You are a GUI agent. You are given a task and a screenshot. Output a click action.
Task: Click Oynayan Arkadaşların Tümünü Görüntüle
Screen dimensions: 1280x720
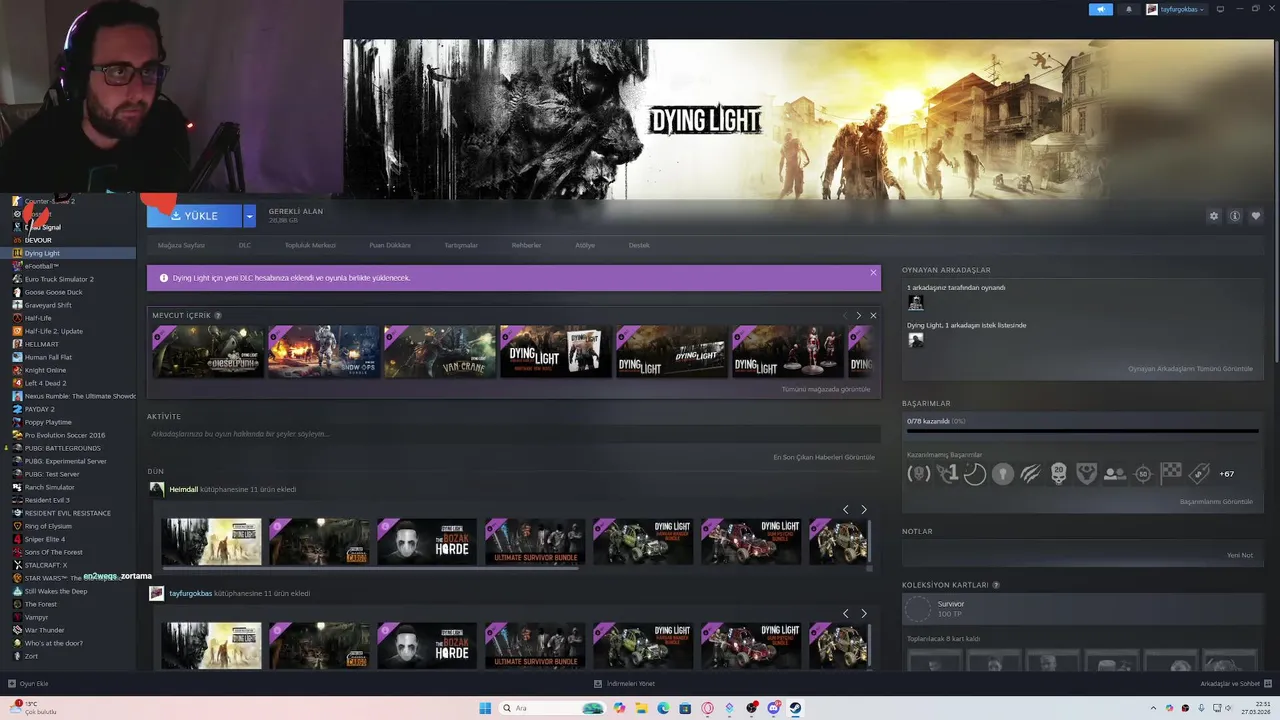[1190, 369]
